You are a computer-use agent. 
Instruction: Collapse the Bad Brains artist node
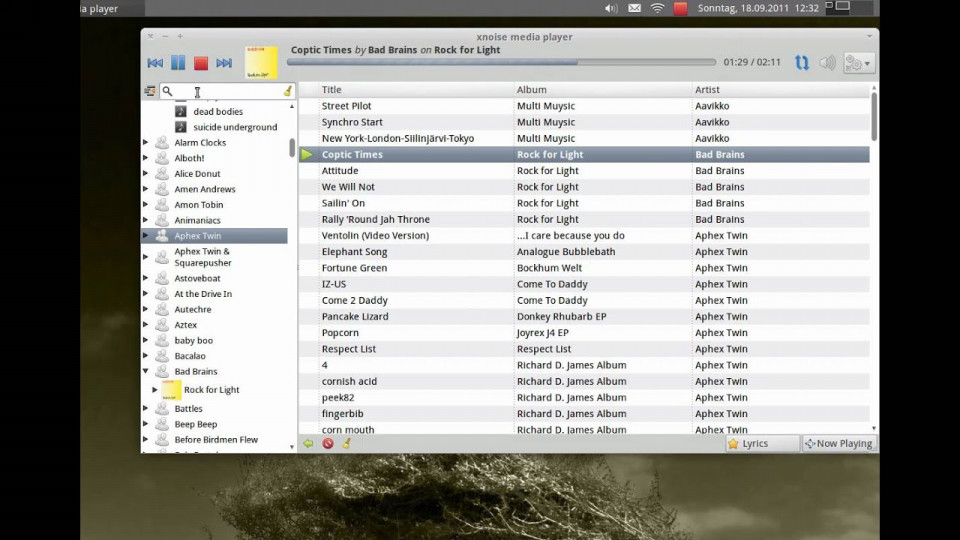146,371
